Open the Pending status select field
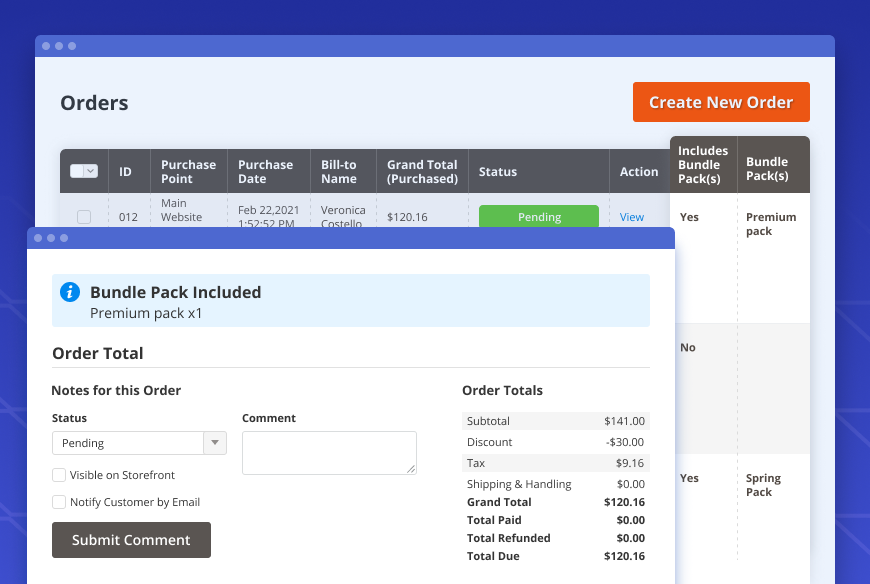870x584 pixels. click(128, 443)
